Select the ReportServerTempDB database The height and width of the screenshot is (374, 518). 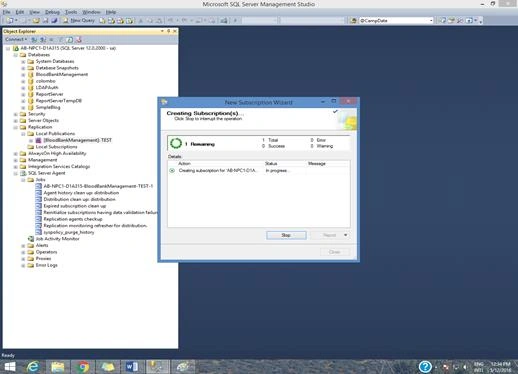click(59, 101)
